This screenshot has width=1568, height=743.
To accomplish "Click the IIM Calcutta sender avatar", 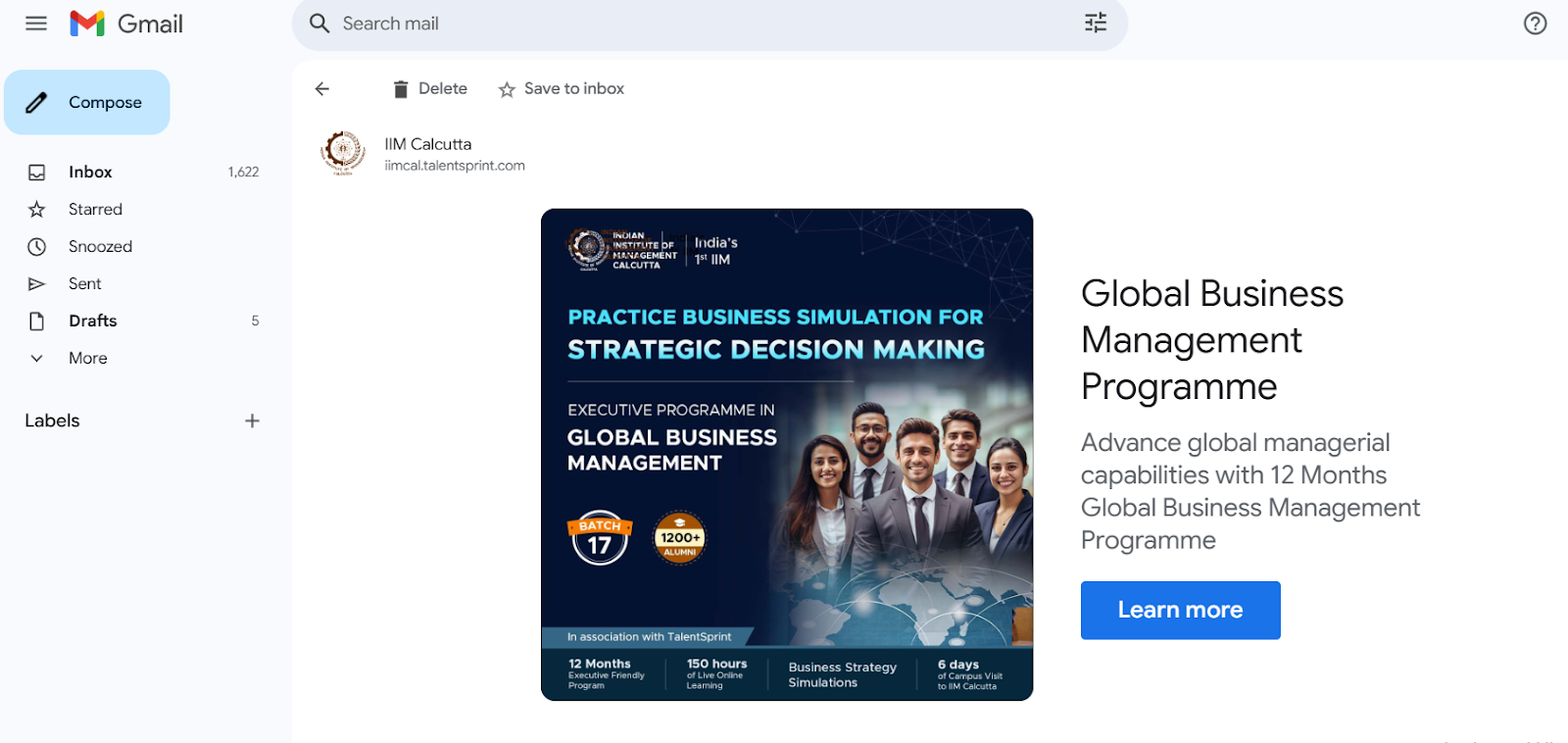I will tap(343, 152).
